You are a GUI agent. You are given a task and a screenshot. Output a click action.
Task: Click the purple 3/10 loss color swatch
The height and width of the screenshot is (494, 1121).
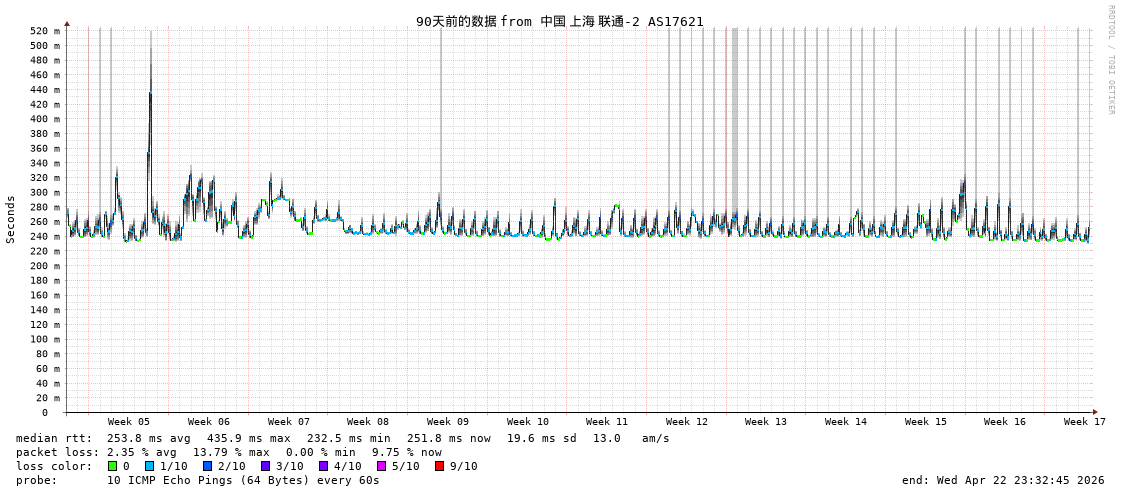coord(266,466)
